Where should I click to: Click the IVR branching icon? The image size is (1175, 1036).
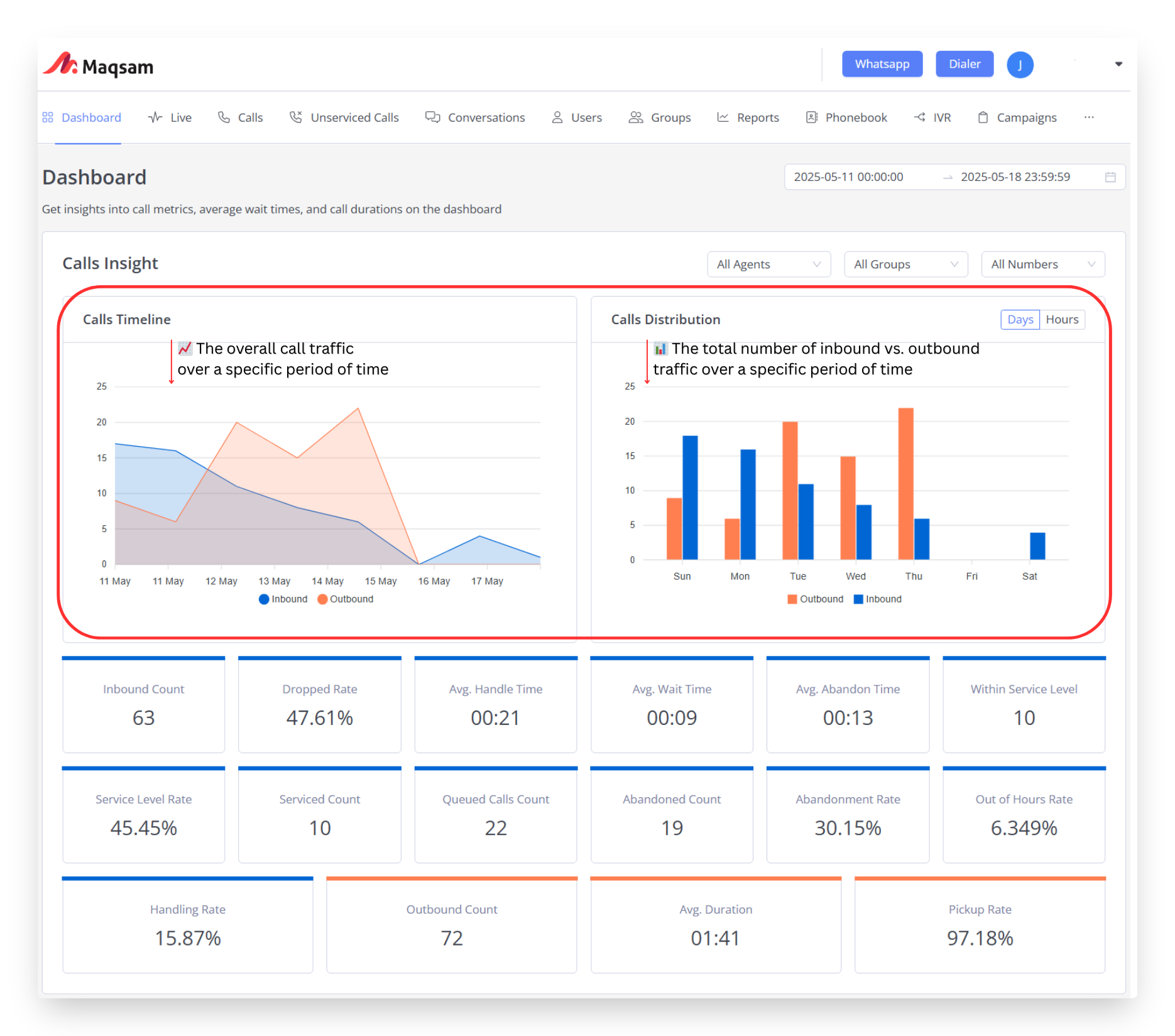[x=919, y=117]
